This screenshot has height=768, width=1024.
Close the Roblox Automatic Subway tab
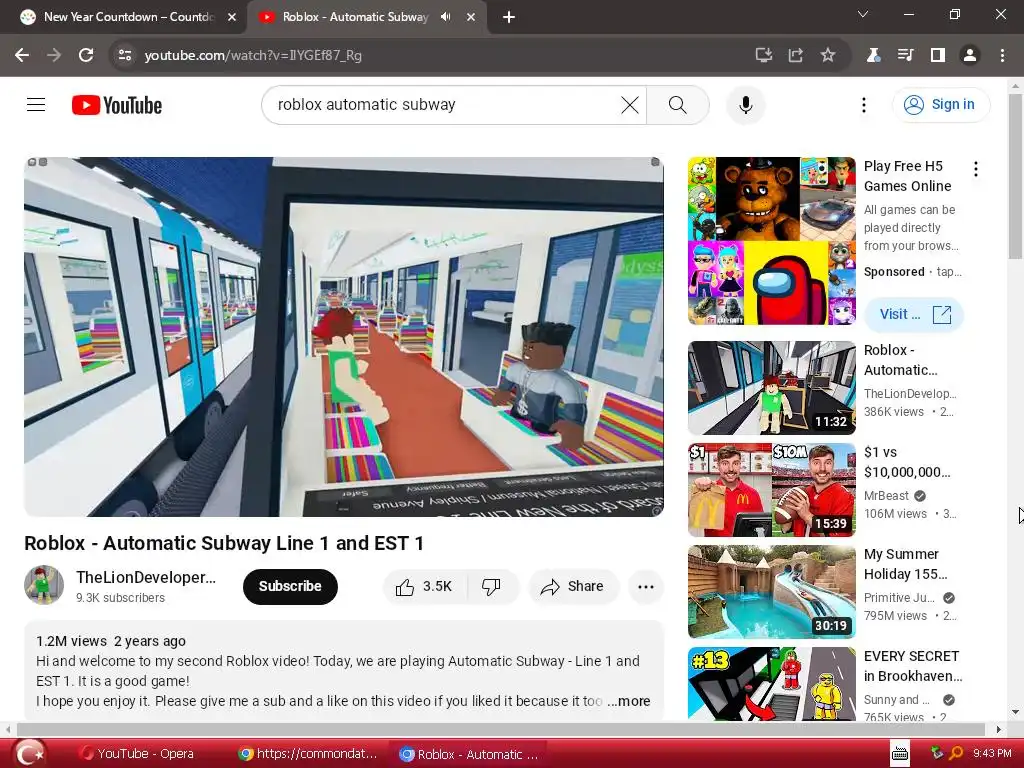click(471, 18)
